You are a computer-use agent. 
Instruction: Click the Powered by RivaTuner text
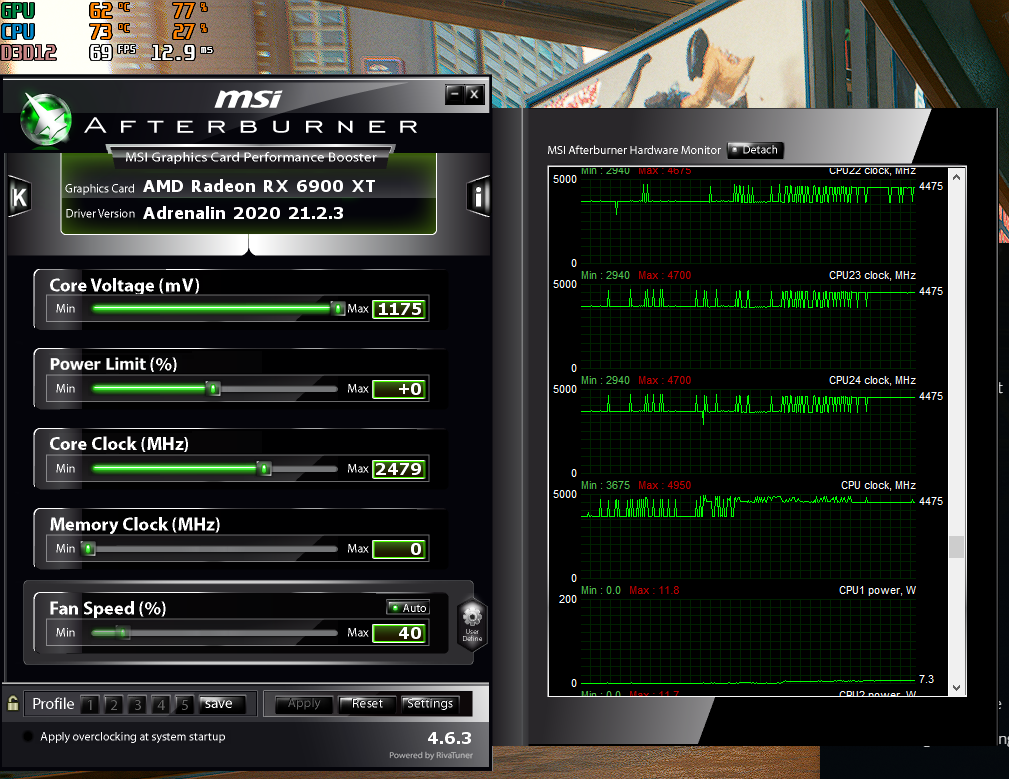click(430, 755)
